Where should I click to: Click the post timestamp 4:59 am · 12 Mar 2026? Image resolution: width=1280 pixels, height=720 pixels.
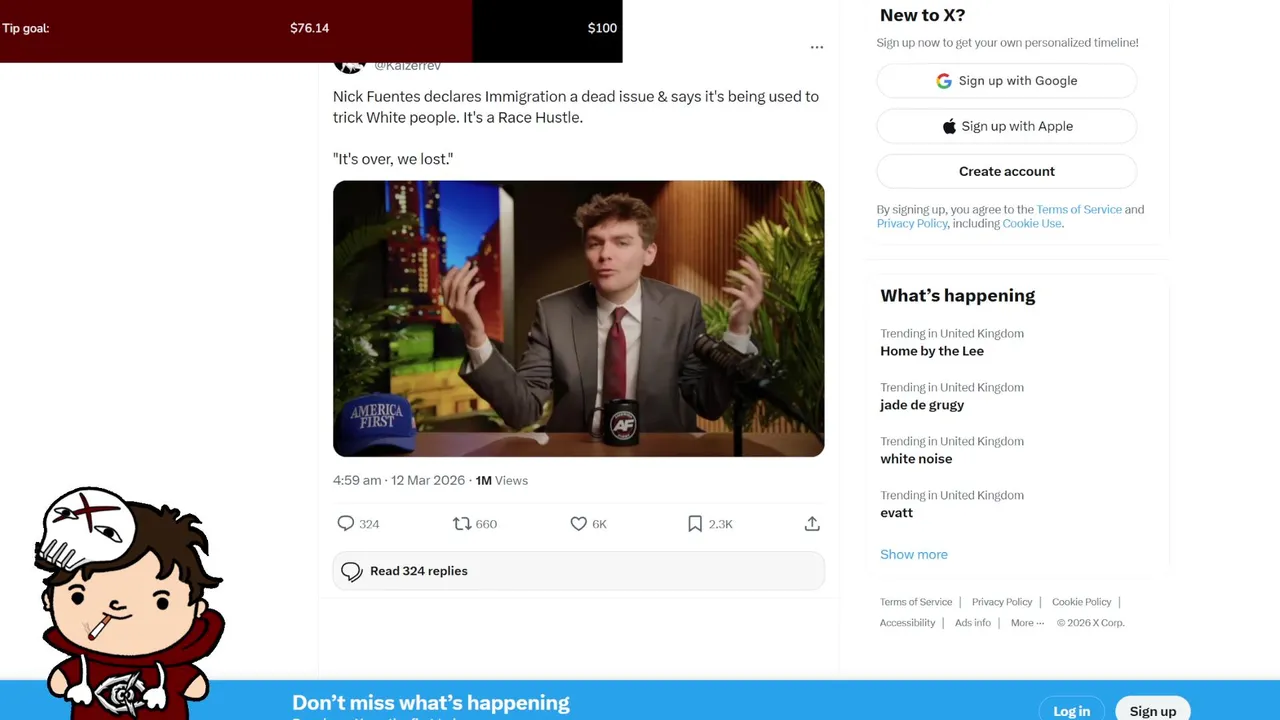[399, 480]
